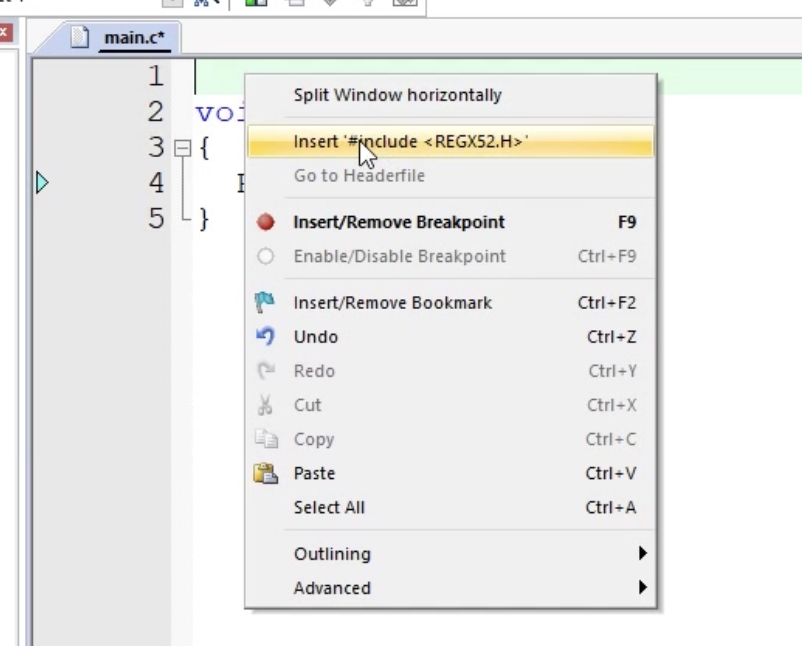
Task: Click the red Insert/Remove Breakpoint icon
Action: point(265,222)
